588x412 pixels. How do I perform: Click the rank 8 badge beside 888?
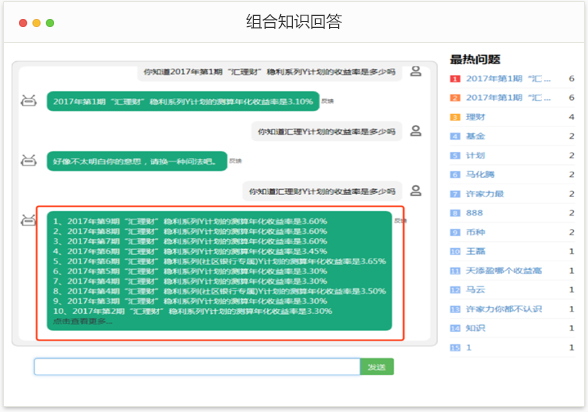pos(455,213)
